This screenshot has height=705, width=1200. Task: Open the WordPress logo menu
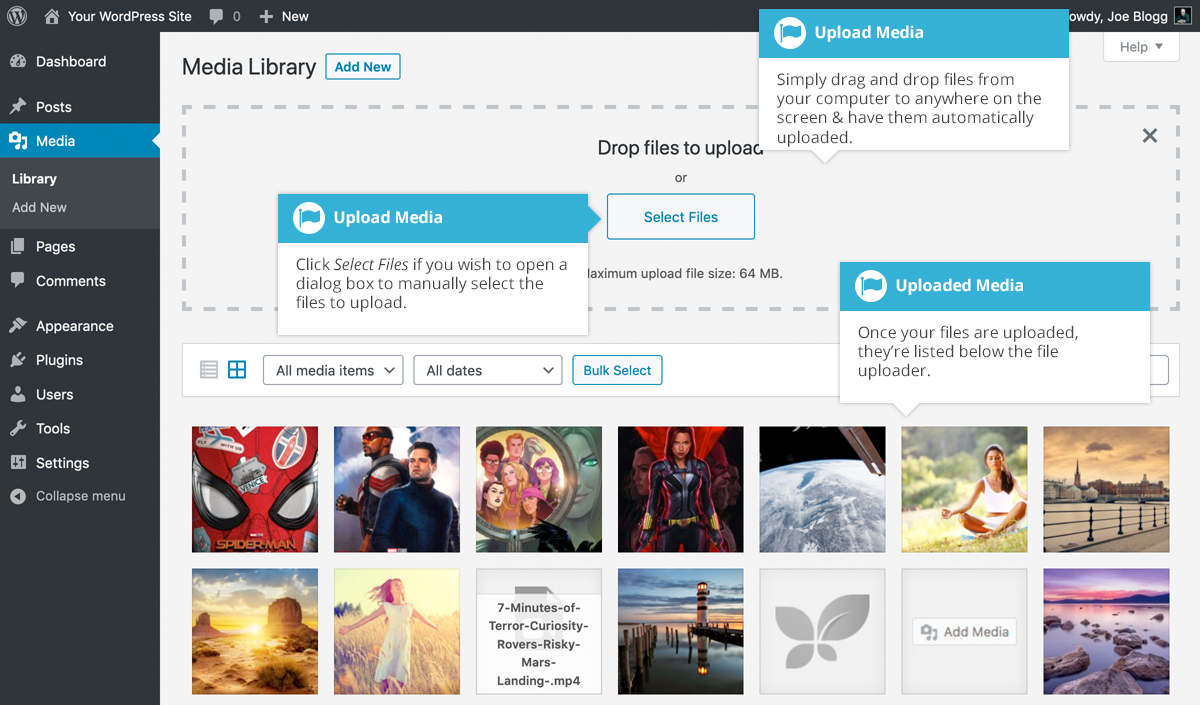pos(17,16)
